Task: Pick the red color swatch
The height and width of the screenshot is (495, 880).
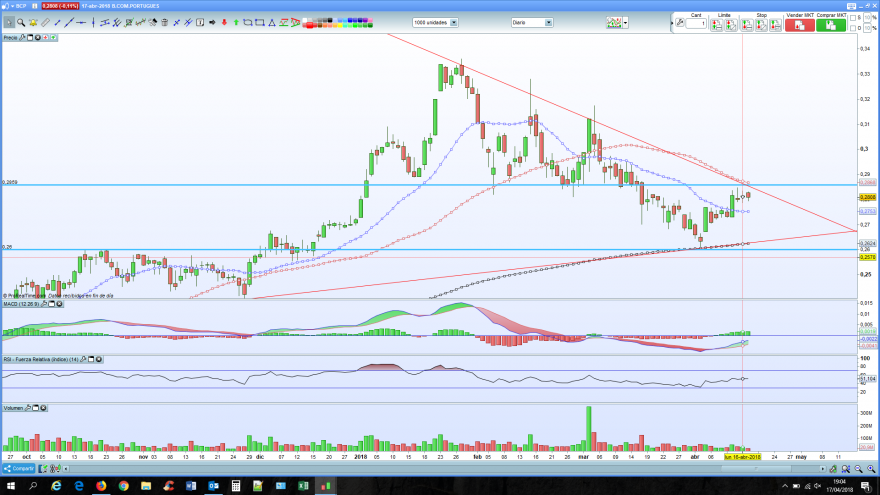Action: pyautogui.click(x=310, y=25)
